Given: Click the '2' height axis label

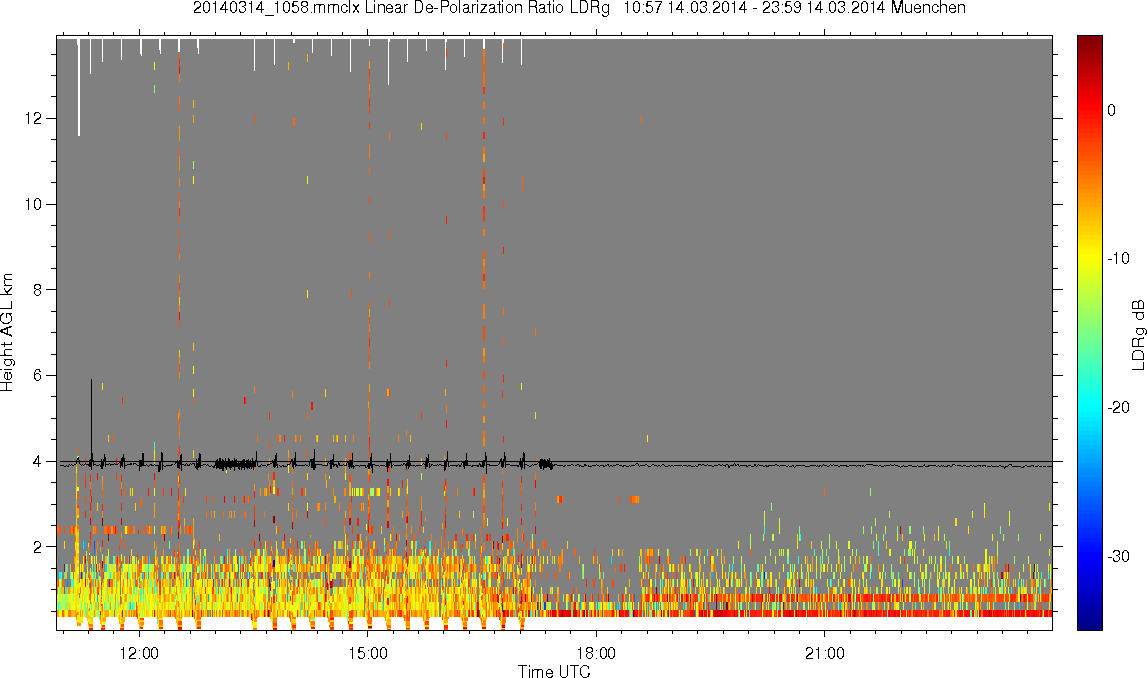Looking at the screenshot, I should pos(37,546).
